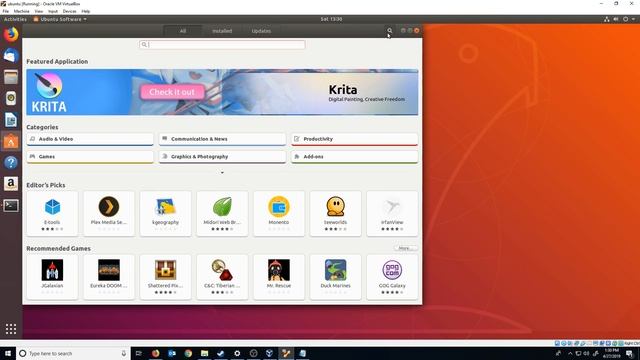Open the Midori Web Browser card

pos(222,213)
